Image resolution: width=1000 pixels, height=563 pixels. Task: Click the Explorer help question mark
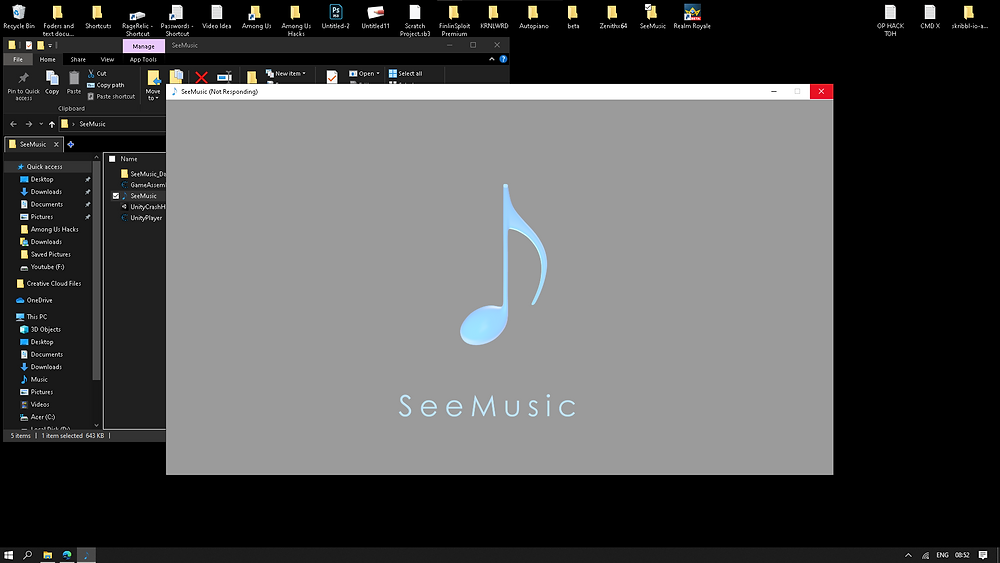pyautogui.click(x=503, y=59)
